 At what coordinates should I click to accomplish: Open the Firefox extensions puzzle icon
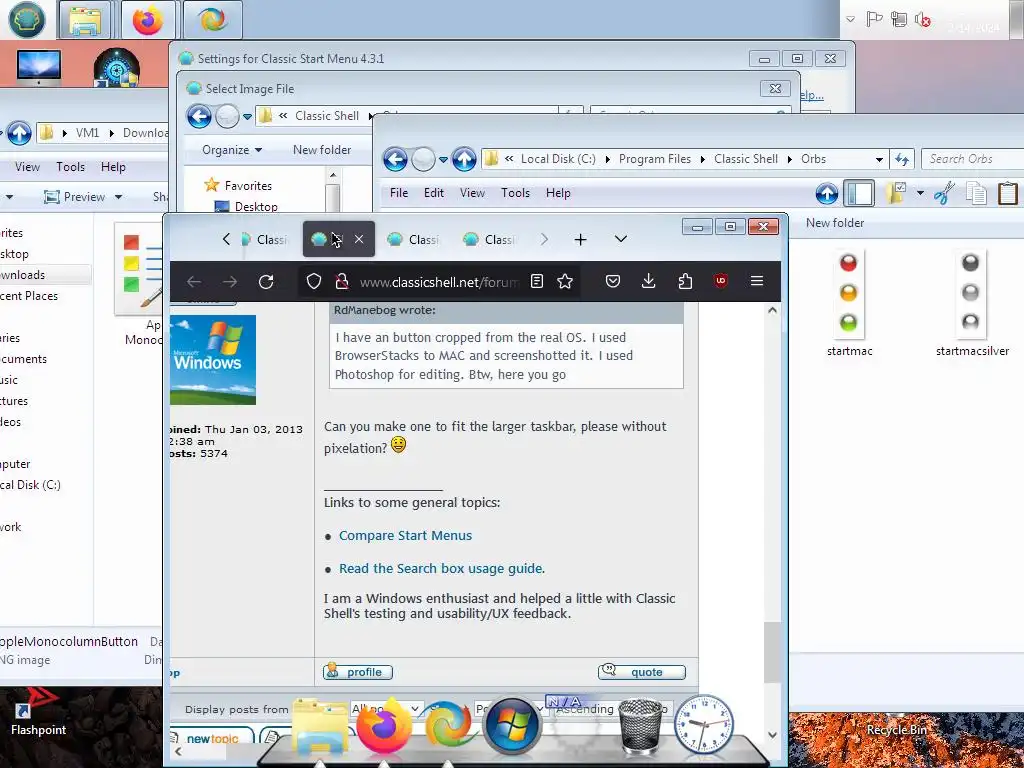coord(685,281)
